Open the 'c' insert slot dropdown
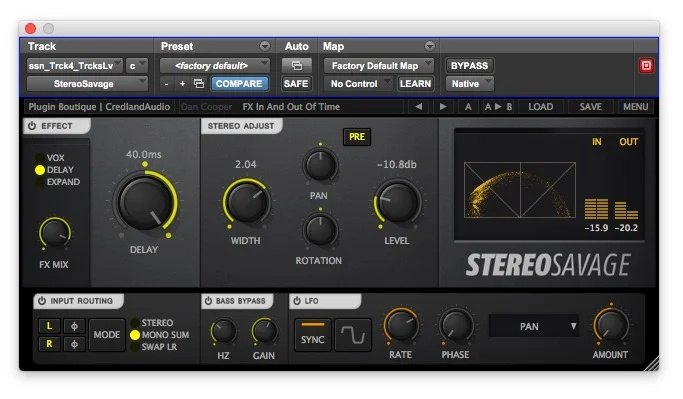This screenshot has height=399, width=683. tap(137, 66)
